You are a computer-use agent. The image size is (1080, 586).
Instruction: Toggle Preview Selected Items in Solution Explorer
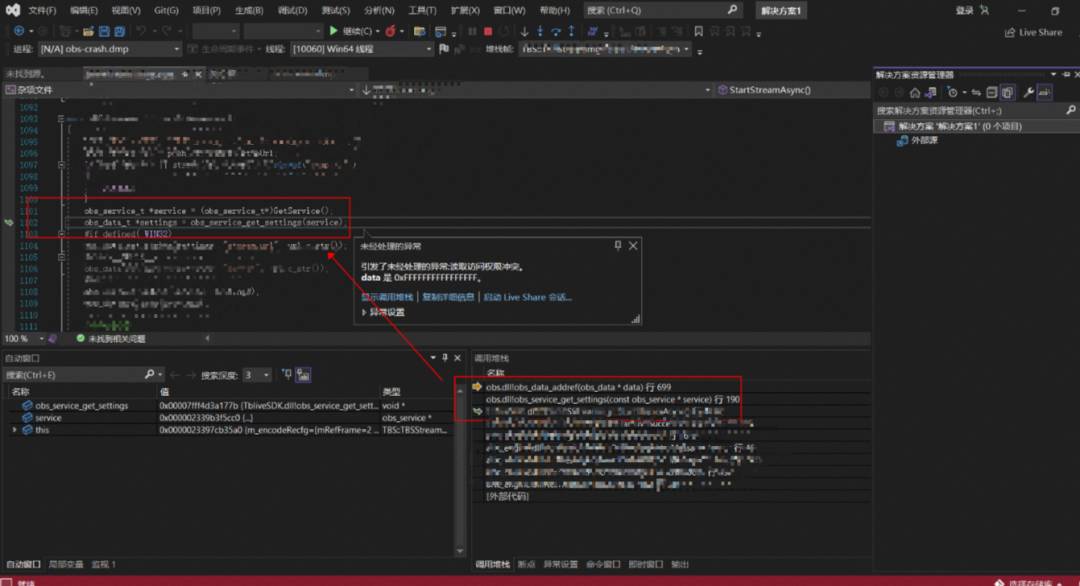tap(1045, 92)
